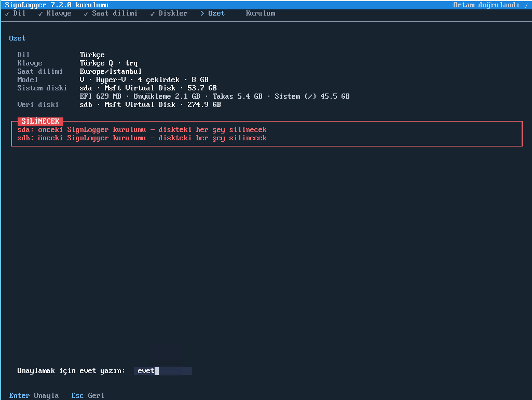The image size is (532, 400).
Task: Click the Sistem diski label
Action: click(x=42, y=88)
